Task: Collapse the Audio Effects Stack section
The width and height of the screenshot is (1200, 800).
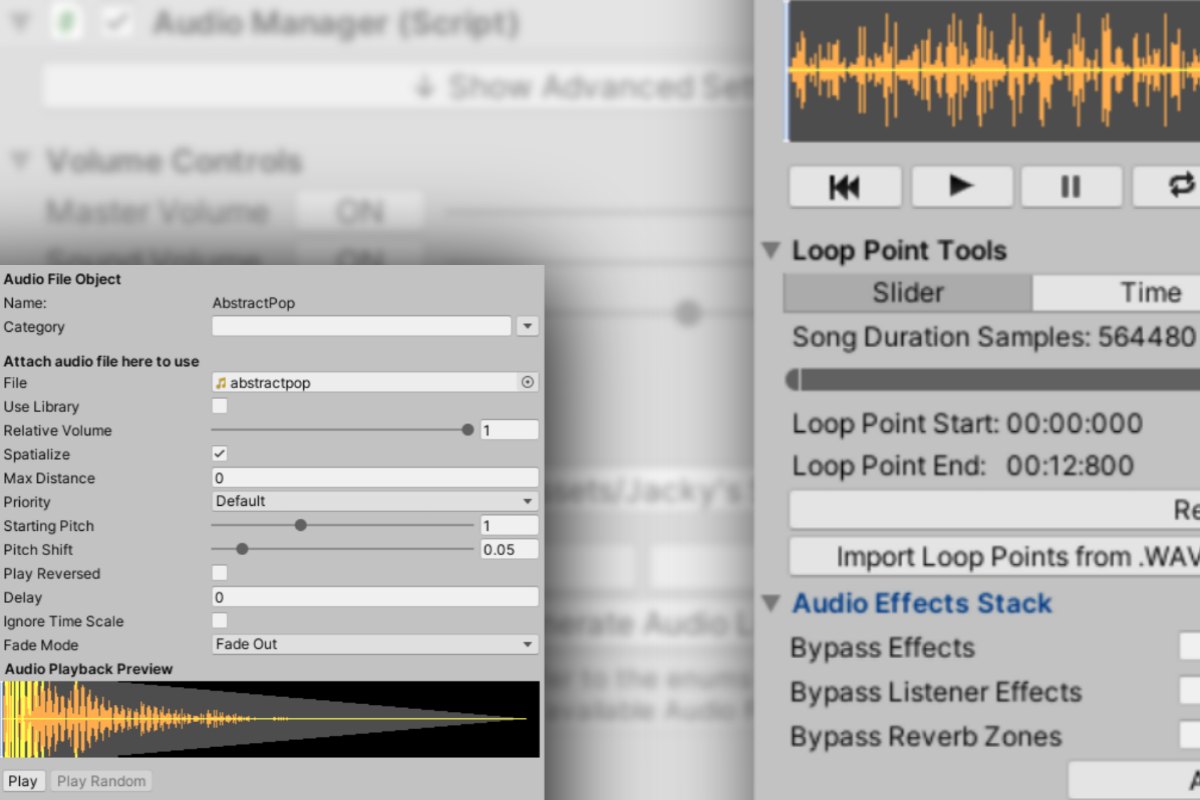Action: [770, 603]
